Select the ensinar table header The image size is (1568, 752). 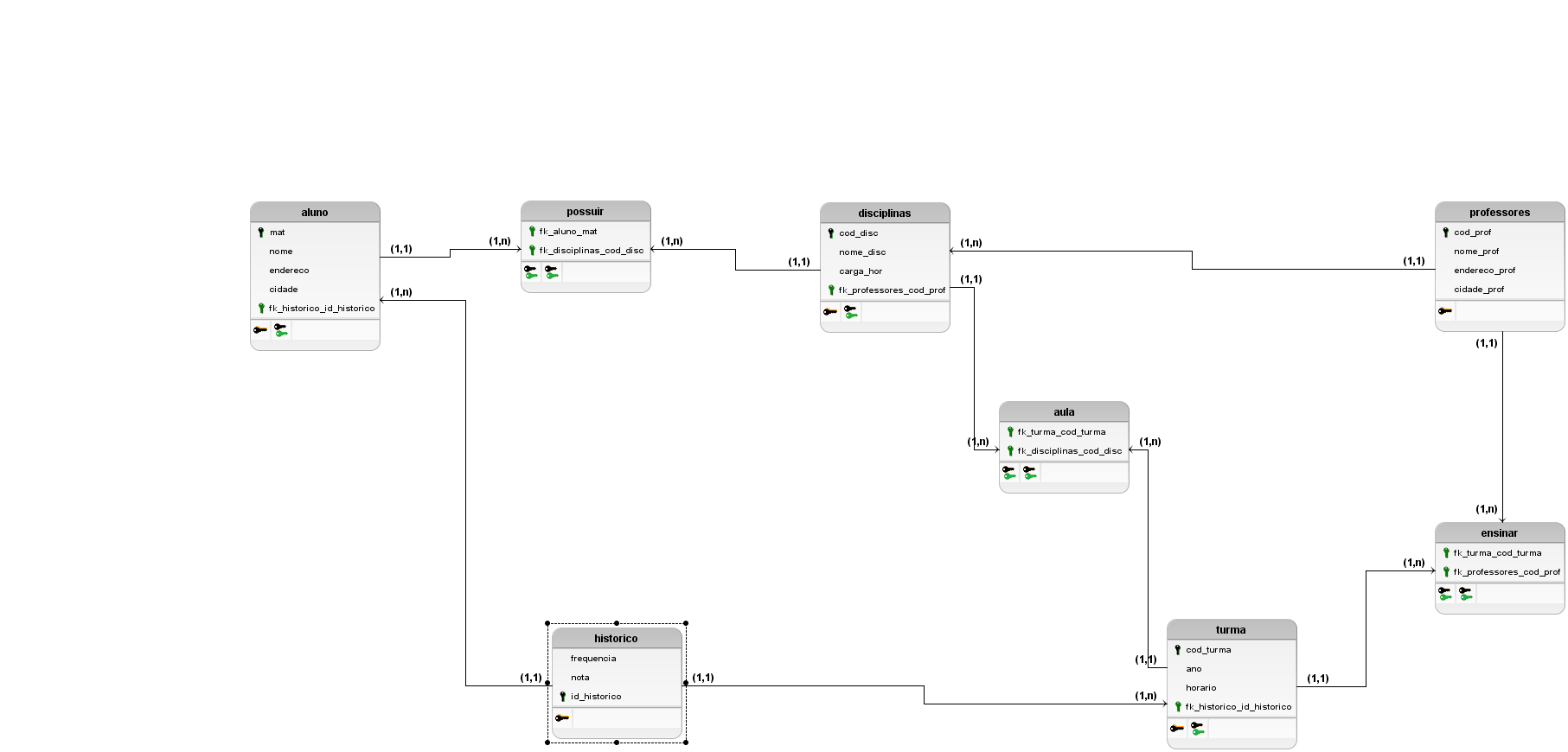tap(1500, 533)
